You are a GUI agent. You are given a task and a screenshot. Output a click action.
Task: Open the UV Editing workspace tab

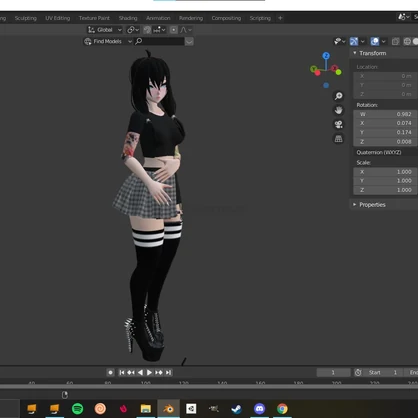click(58, 18)
